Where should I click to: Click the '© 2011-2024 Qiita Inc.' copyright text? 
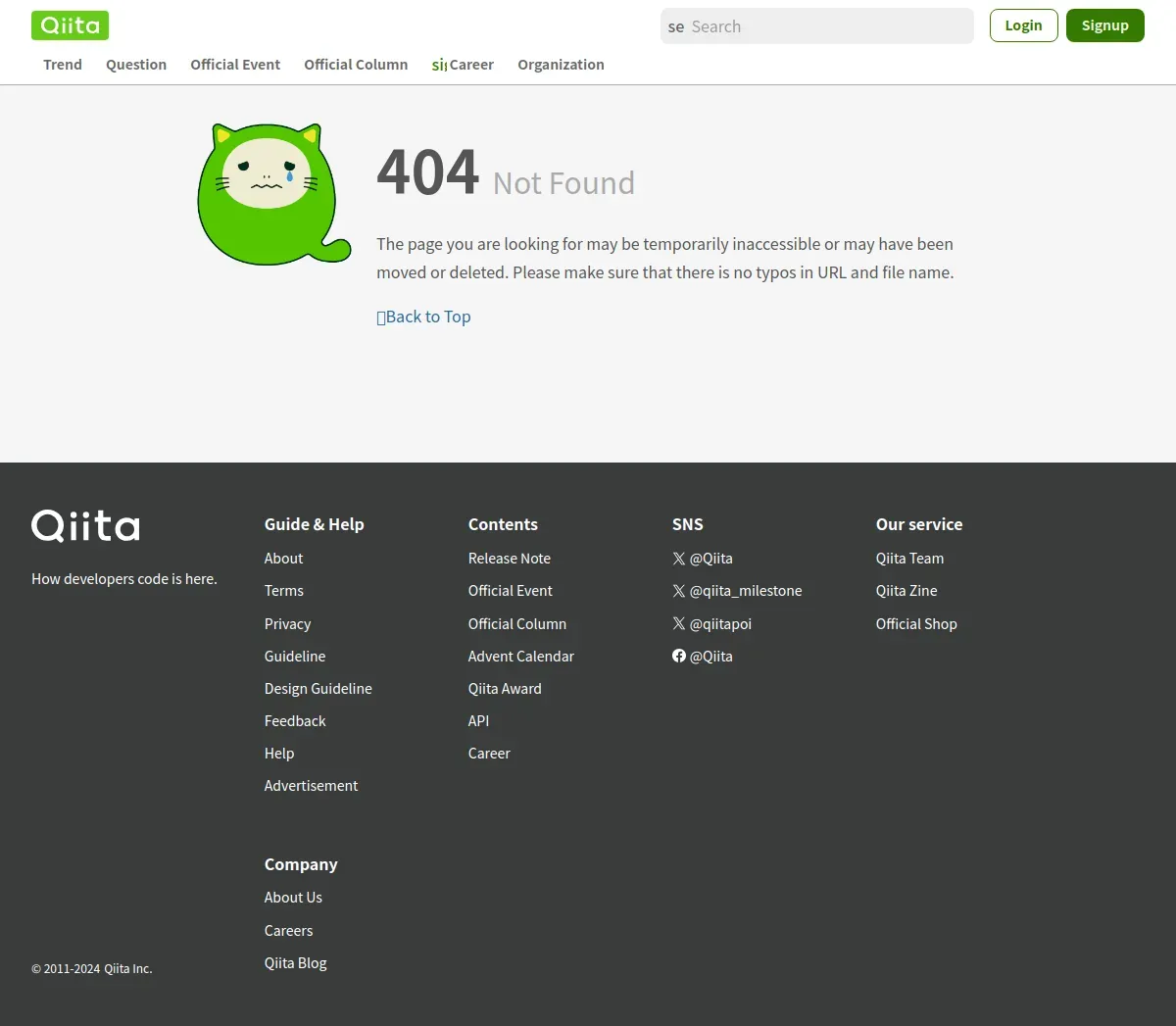coord(92,969)
